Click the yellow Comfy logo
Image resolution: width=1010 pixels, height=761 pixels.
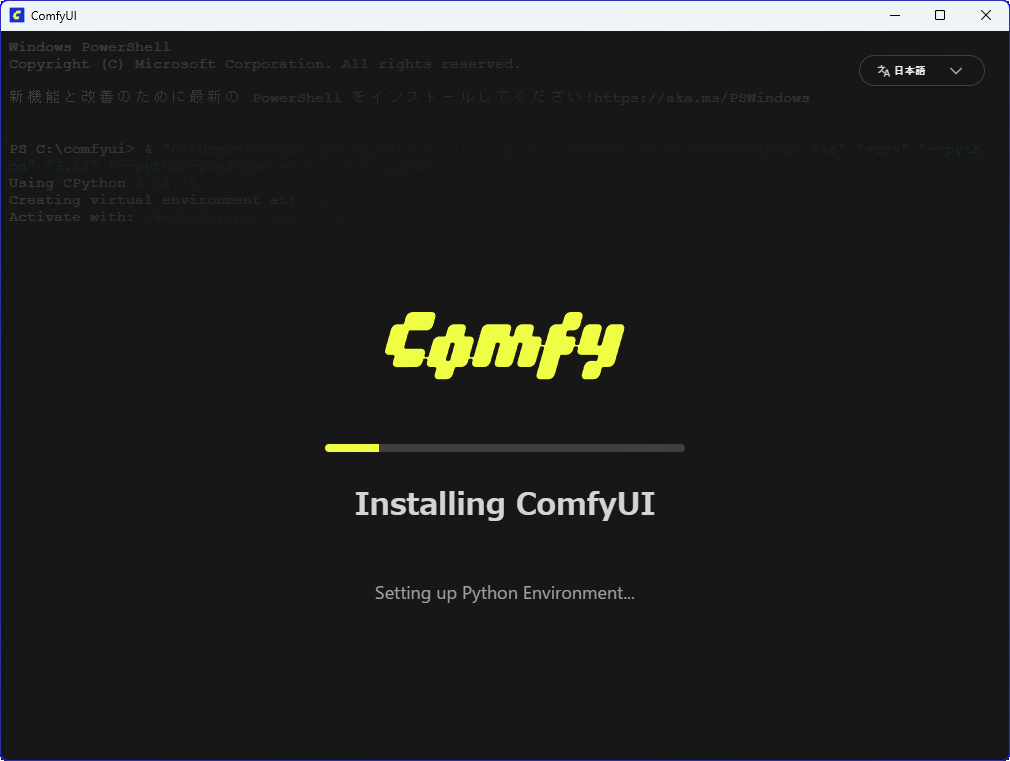pos(505,347)
